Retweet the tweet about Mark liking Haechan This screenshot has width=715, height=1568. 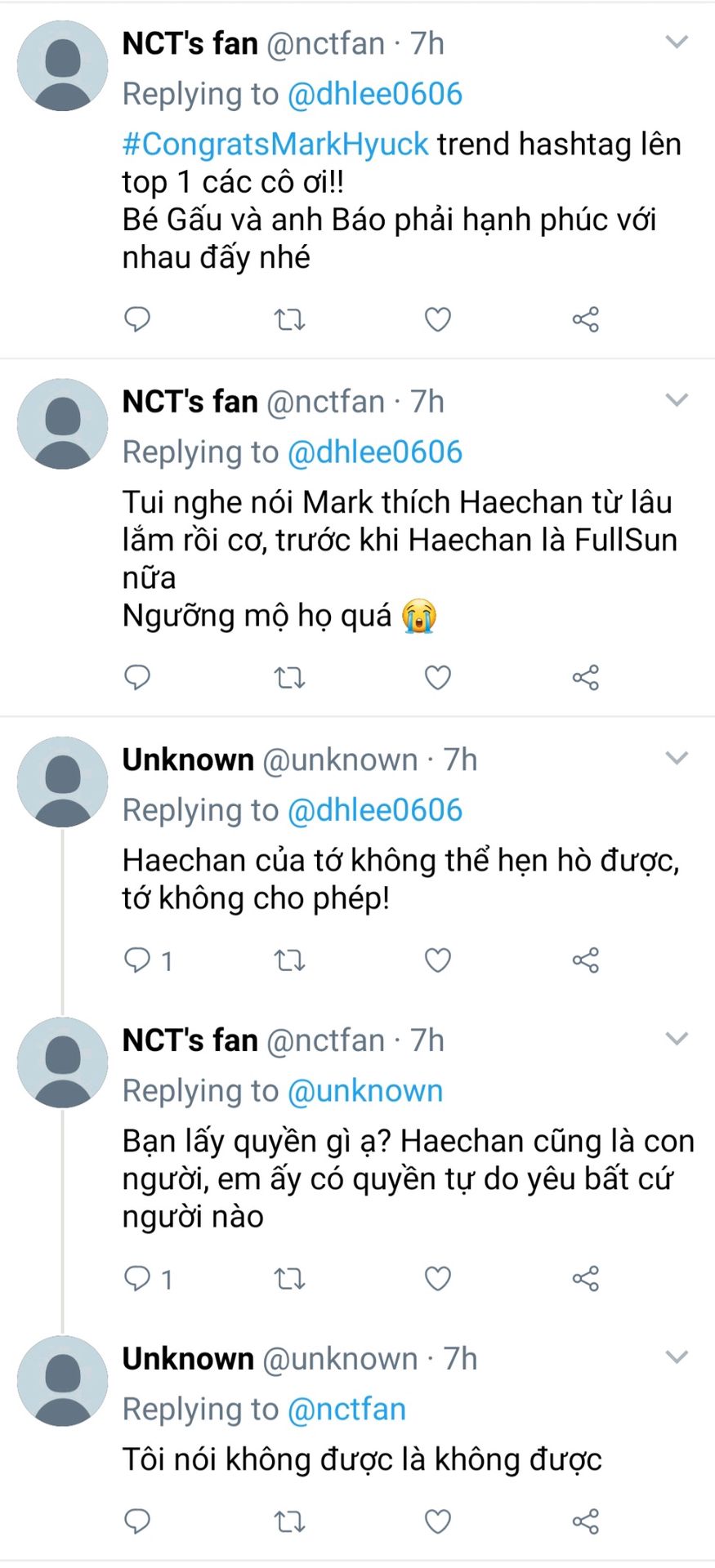pos(288,678)
